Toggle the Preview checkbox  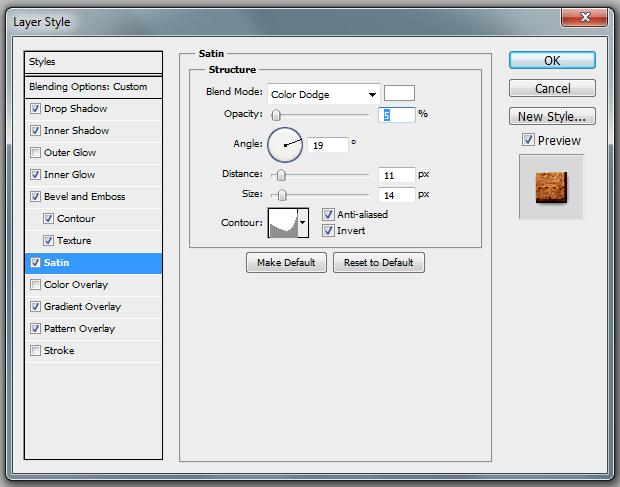coord(529,141)
